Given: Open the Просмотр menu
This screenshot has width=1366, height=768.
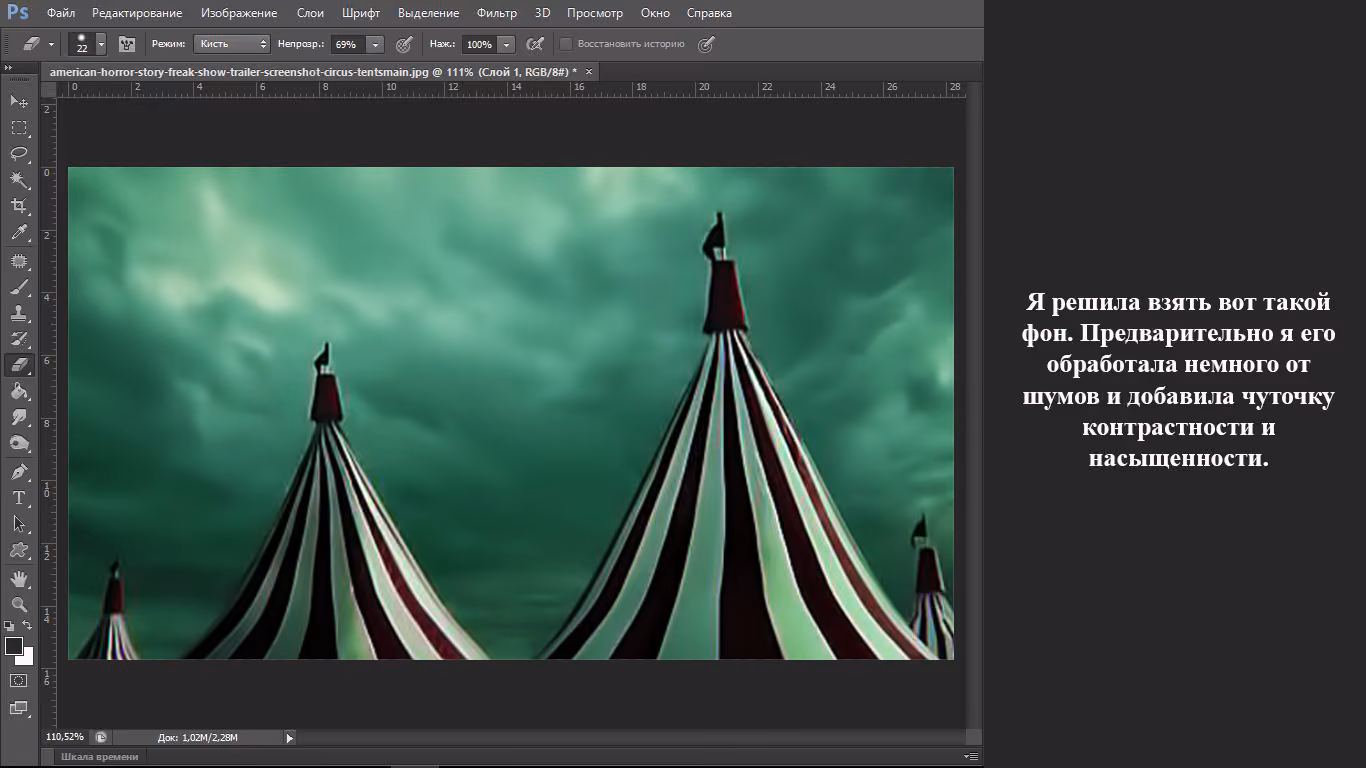Looking at the screenshot, I should click(594, 13).
